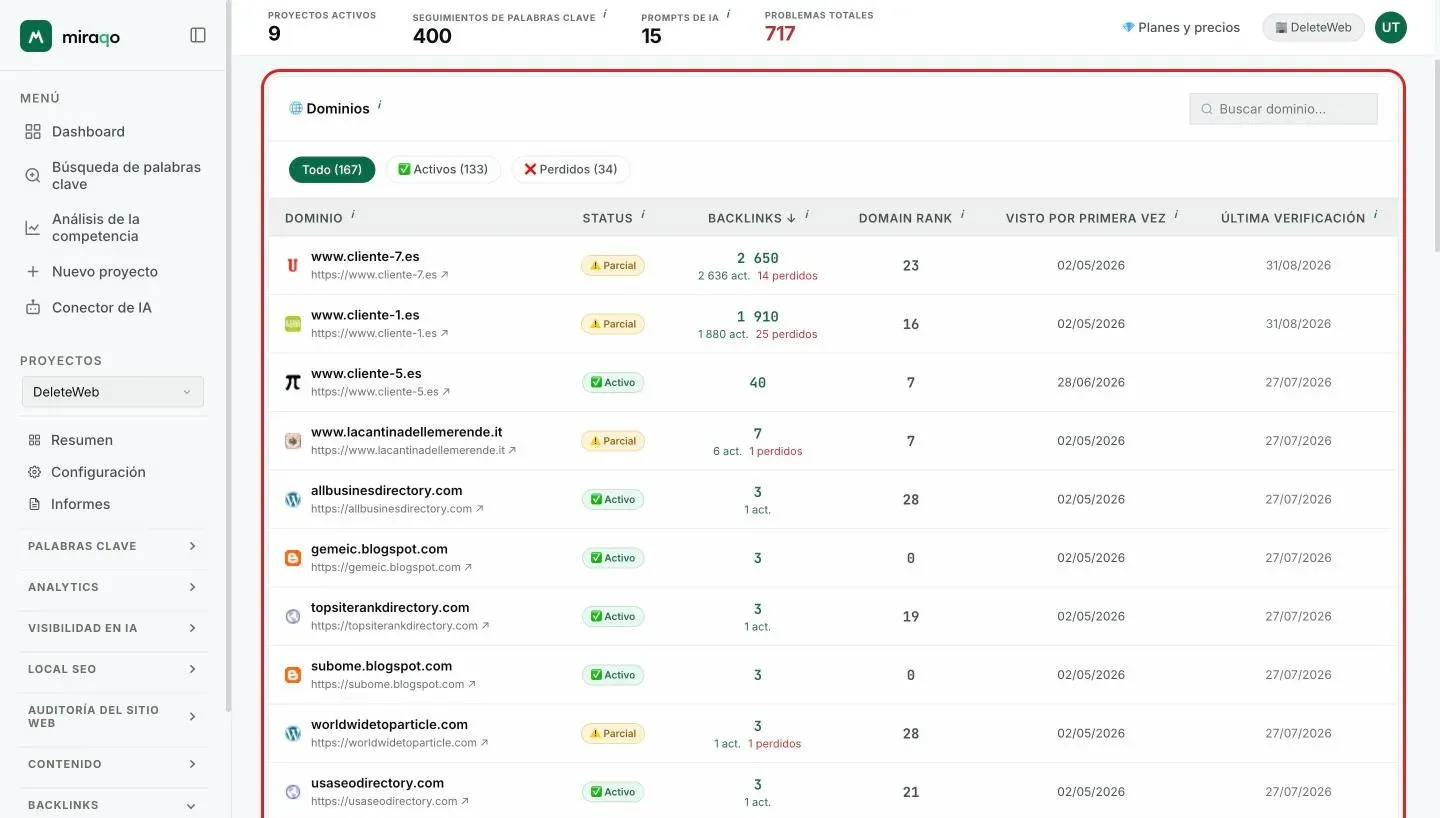This screenshot has height=818, width=1440.
Task: Click the Configuración gear icon
Action: tap(34, 472)
